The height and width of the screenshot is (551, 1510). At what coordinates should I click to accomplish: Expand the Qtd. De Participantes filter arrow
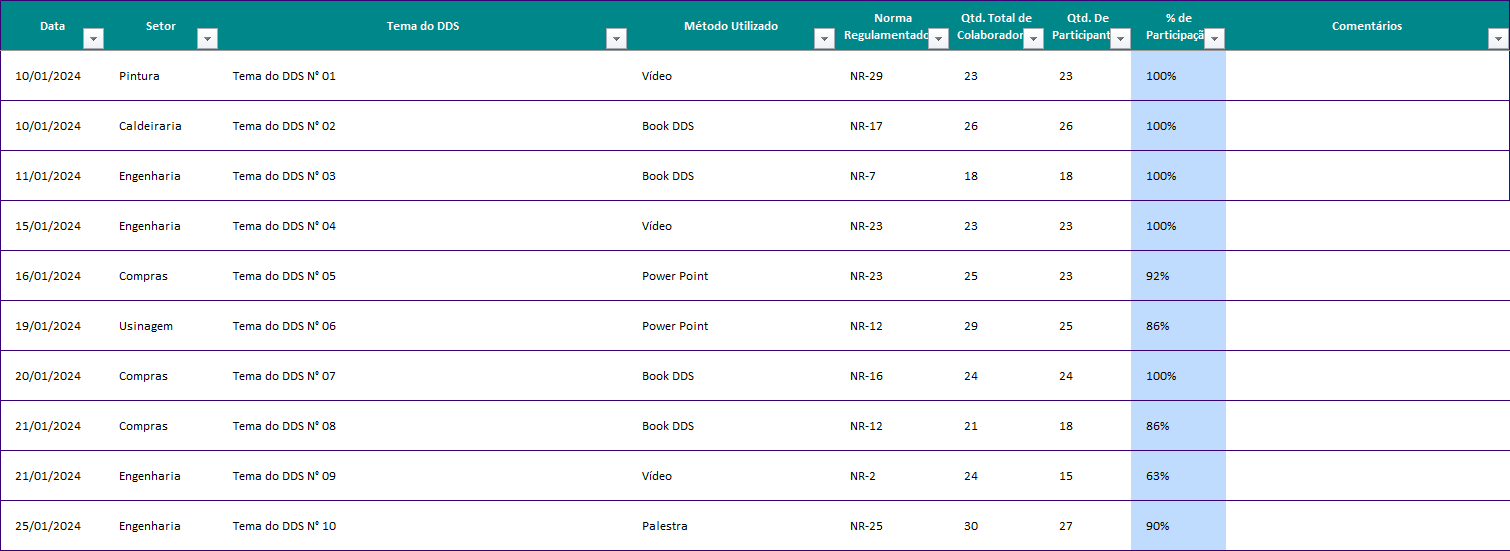tap(1120, 39)
